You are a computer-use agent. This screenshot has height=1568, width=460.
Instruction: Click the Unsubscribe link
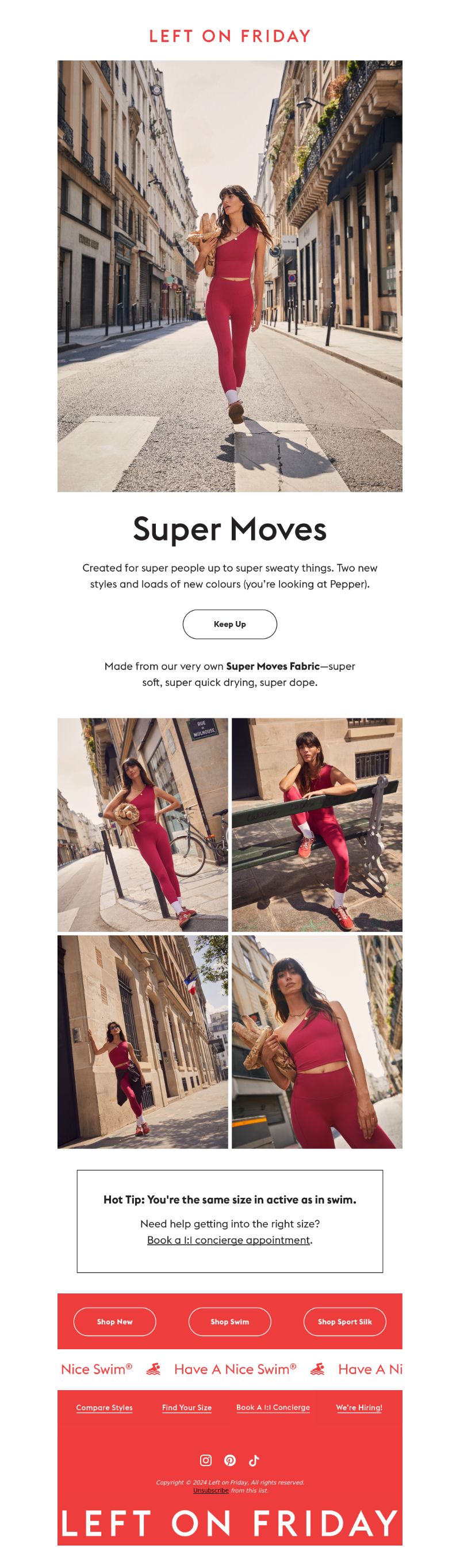click(211, 1490)
